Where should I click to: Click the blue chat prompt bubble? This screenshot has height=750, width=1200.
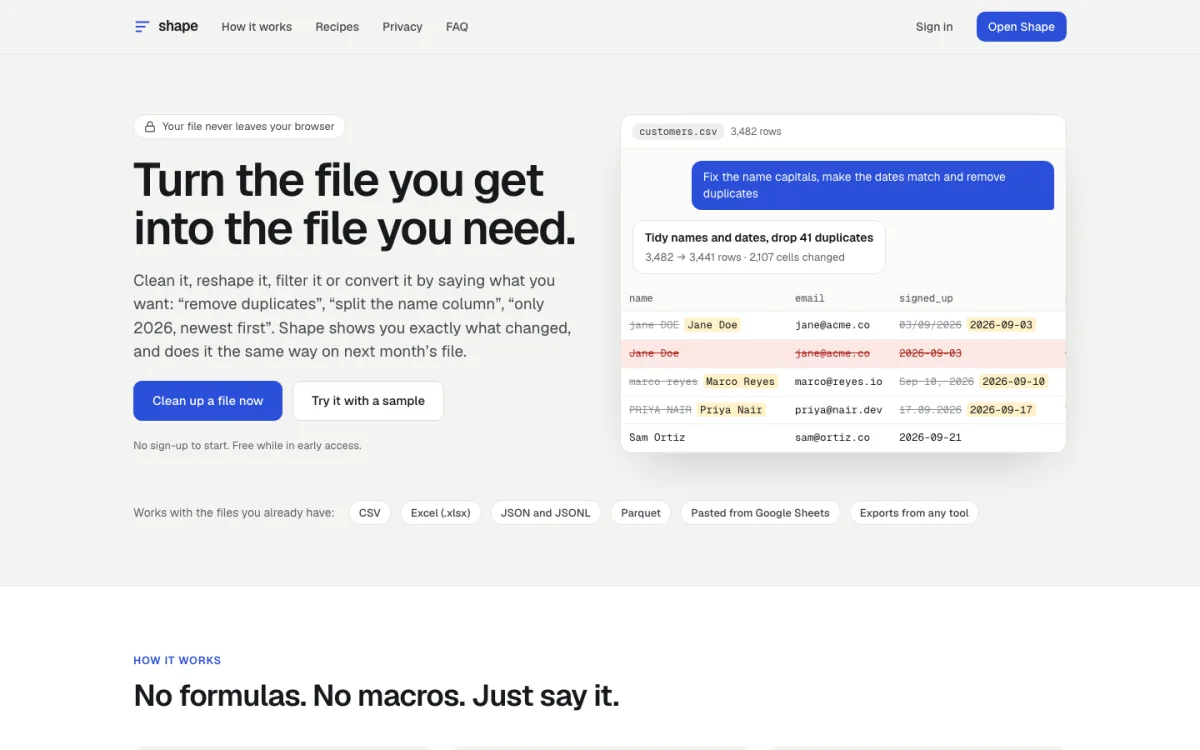click(873, 185)
